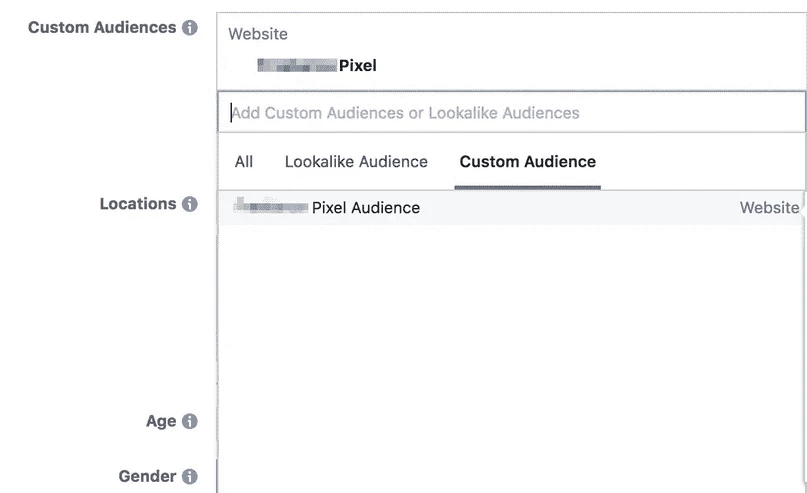Open the Custom Audiences info icon

(189, 27)
